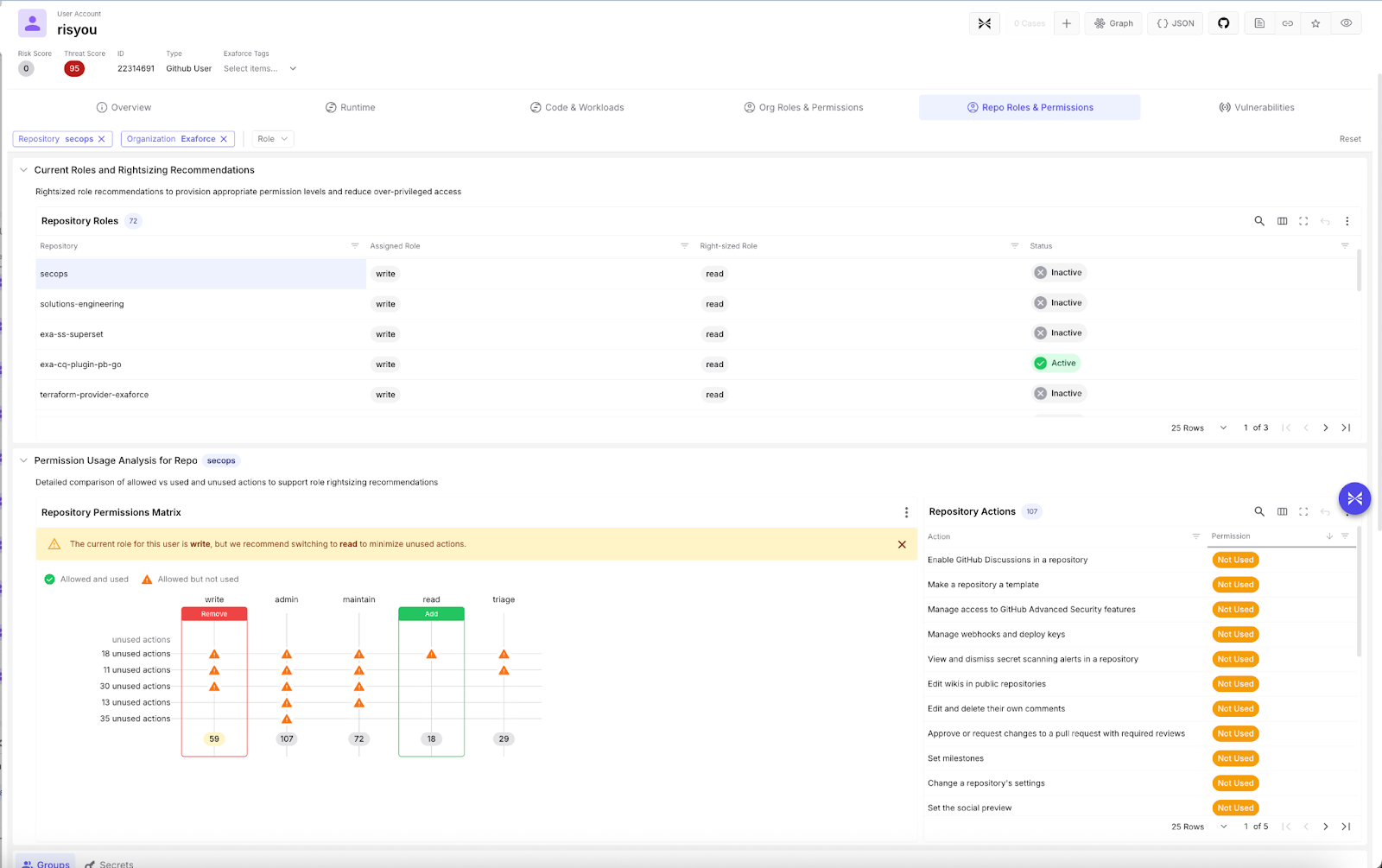Click the Add button on the read column
1382x868 pixels.
coord(431,614)
